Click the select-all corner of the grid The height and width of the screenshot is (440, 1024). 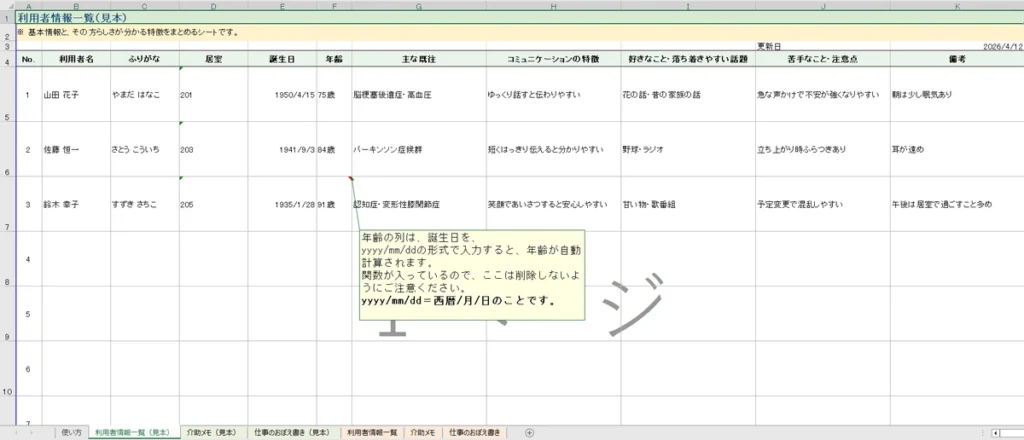tap(8, 7)
